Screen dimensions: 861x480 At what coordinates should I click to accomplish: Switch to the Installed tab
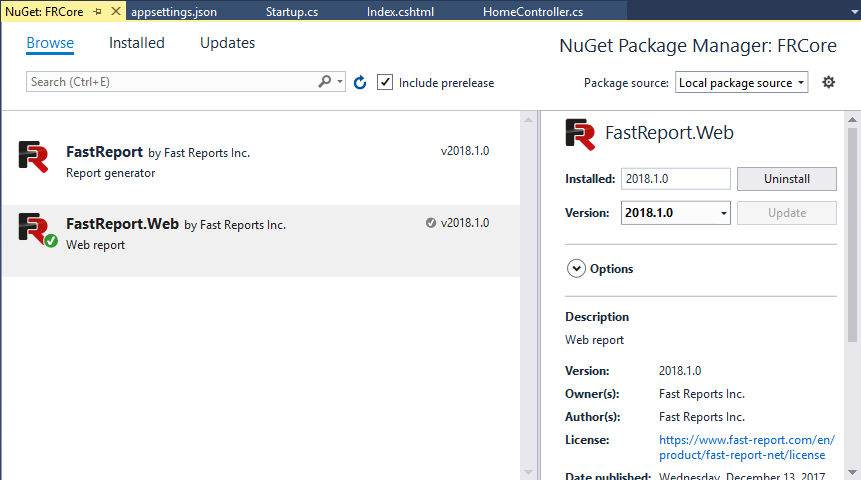point(137,43)
